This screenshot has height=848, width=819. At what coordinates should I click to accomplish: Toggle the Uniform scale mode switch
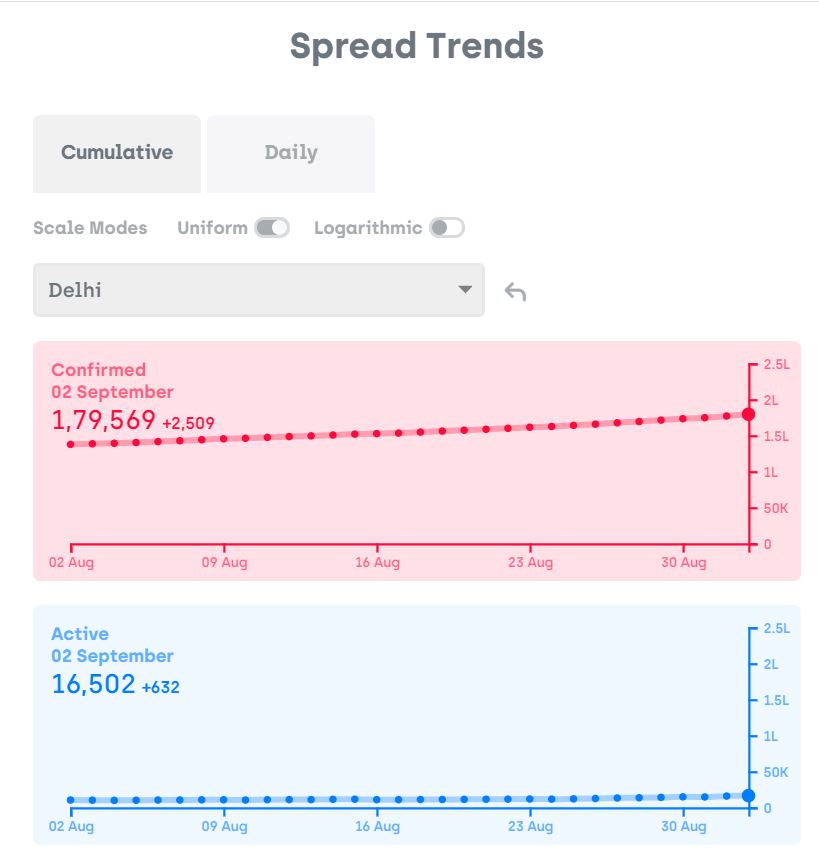pos(271,228)
